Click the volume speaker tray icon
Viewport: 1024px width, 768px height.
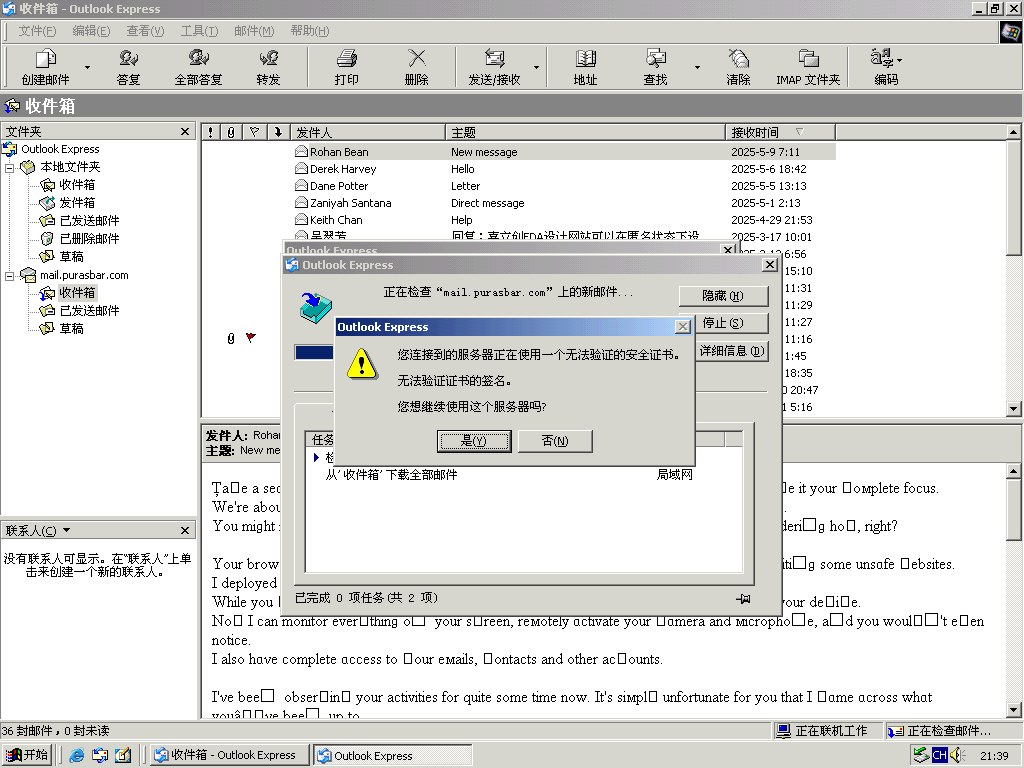tap(957, 755)
